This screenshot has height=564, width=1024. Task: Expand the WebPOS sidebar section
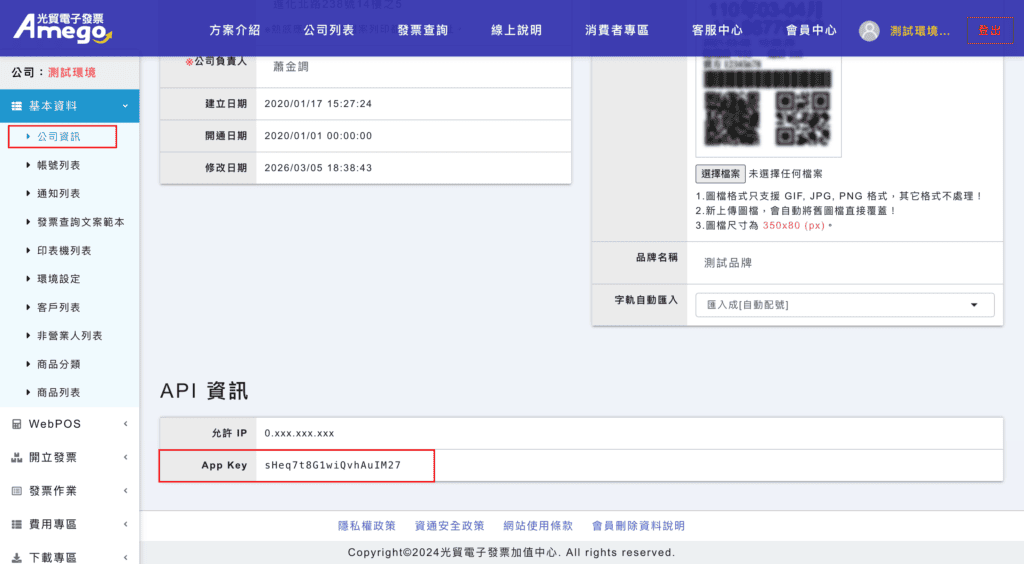tap(125, 424)
